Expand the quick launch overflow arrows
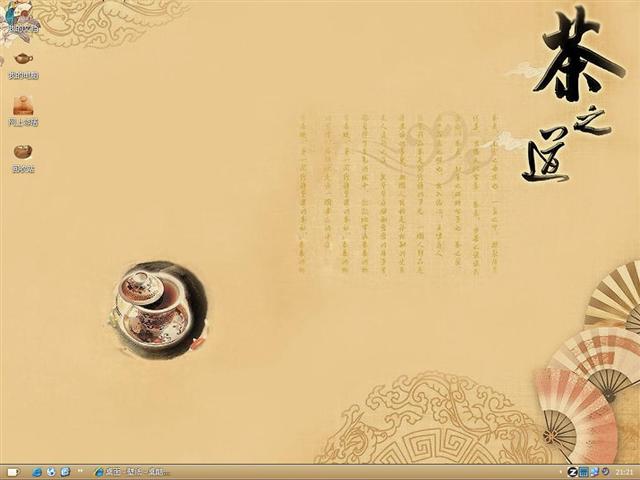Image resolution: width=640 pixels, height=480 pixels. 80,471
